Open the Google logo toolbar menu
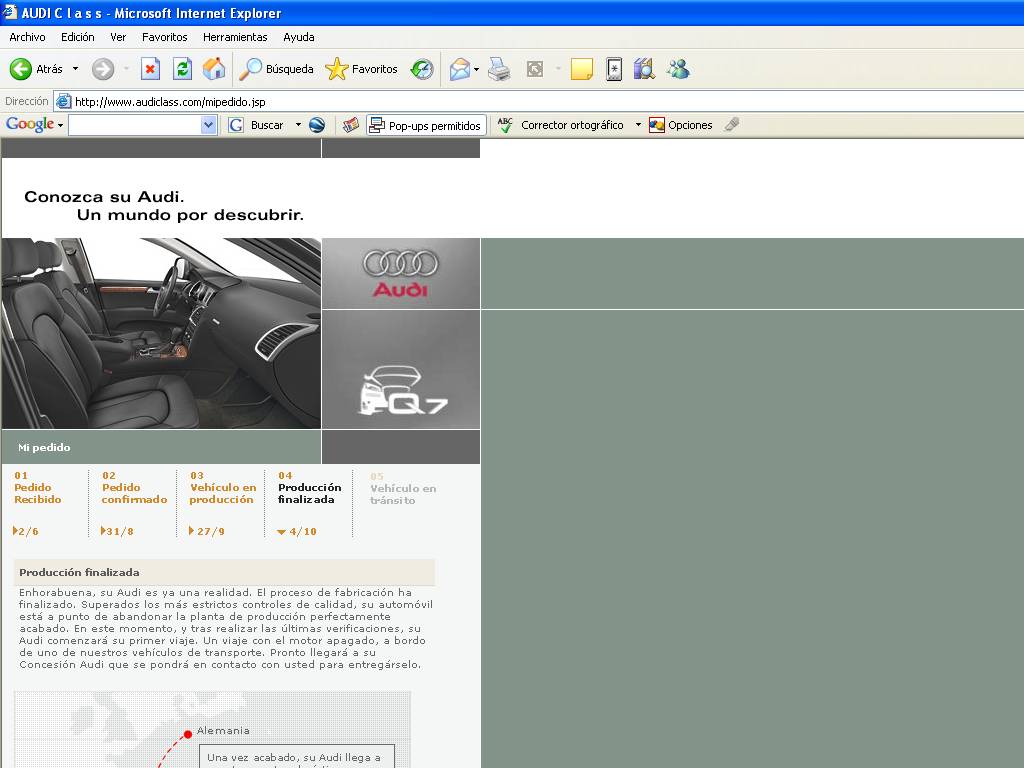 pyautogui.click(x=34, y=124)
